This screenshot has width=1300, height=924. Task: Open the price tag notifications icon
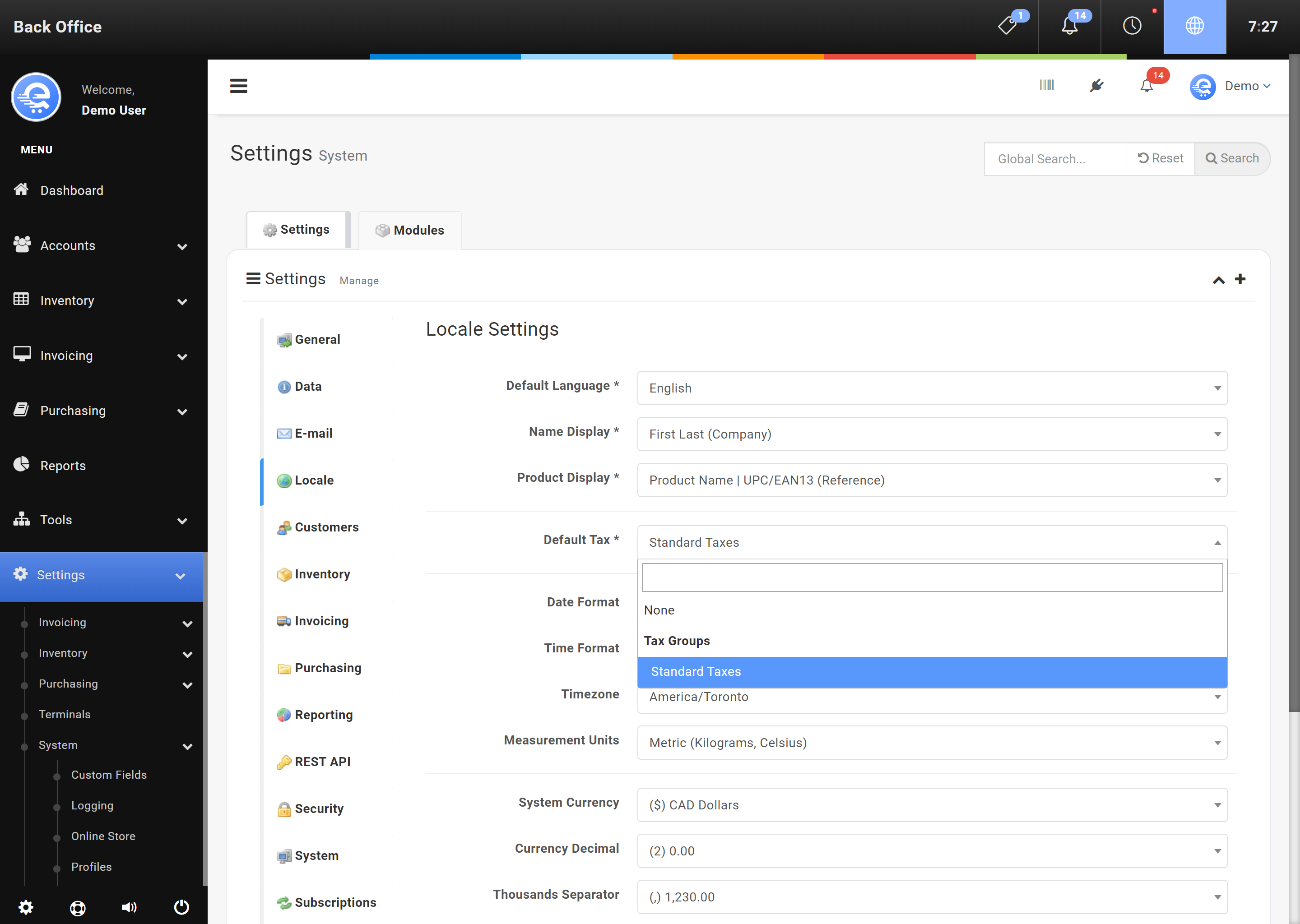click(x=1008, y=26)
